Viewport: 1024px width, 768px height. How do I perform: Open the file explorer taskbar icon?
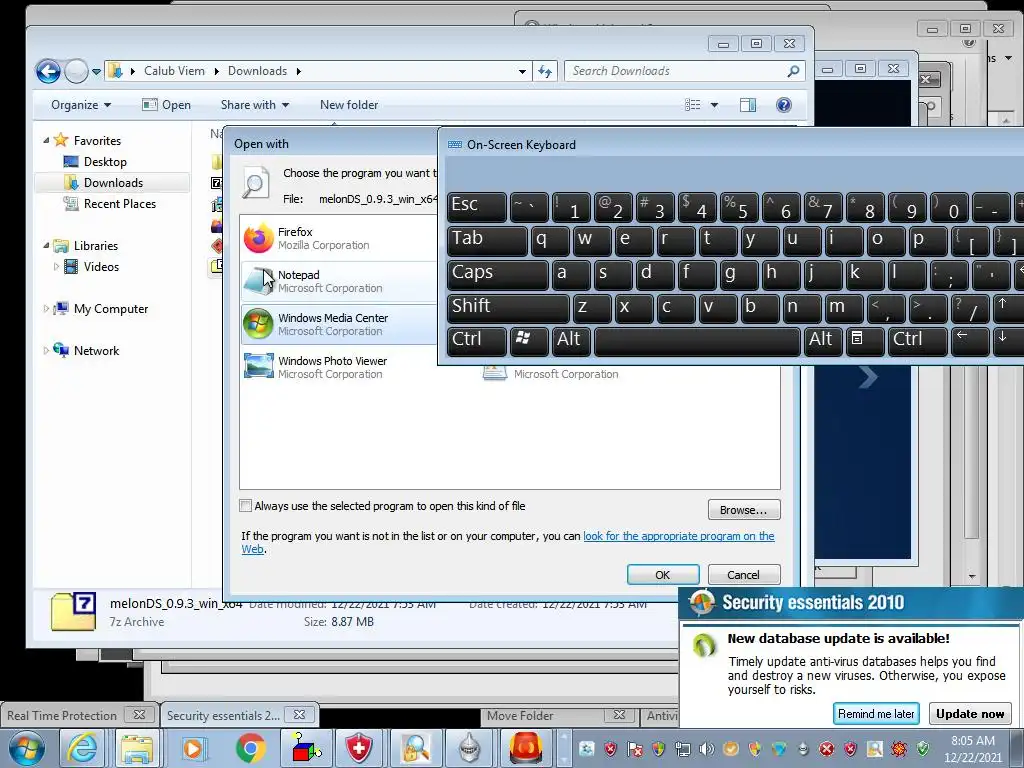pyautogui.click(x=136, y=748)
